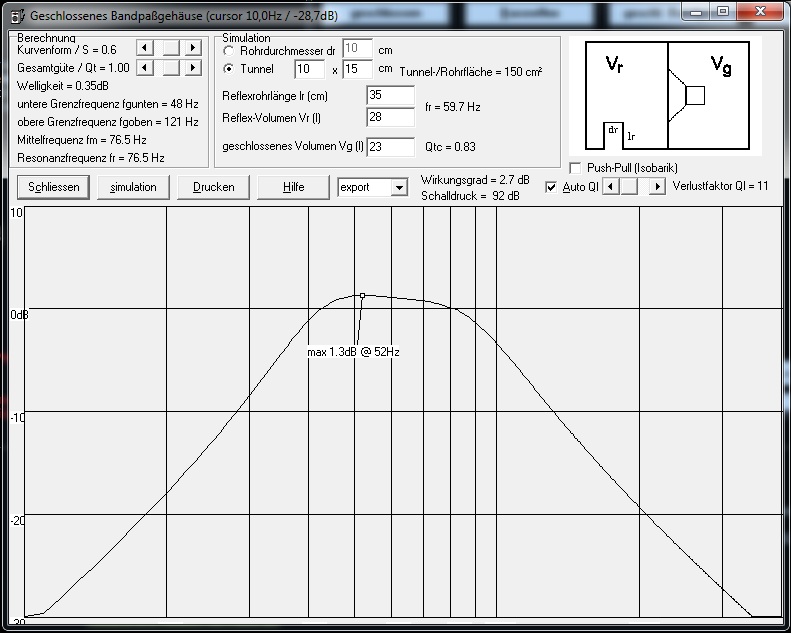Decrease Verlustfaktor Ql with left arrow
The image size is (791, 633).
click(x=609, y=187)
